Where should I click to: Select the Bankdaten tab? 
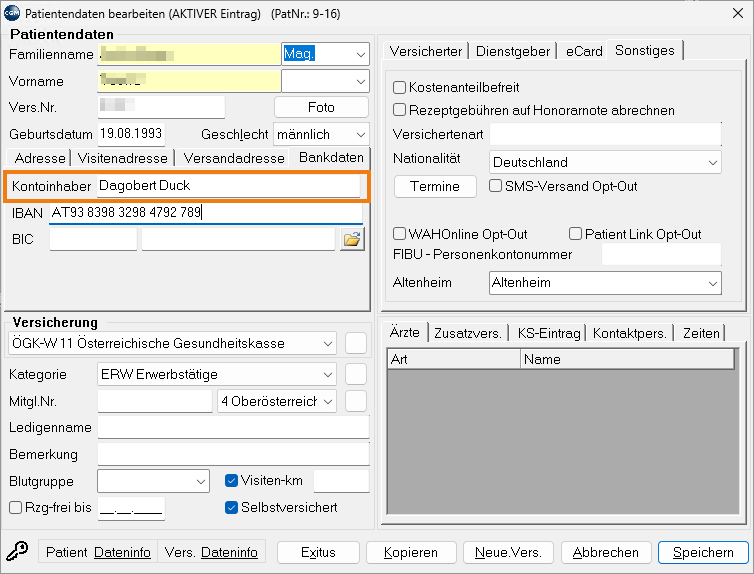[331, 157]
